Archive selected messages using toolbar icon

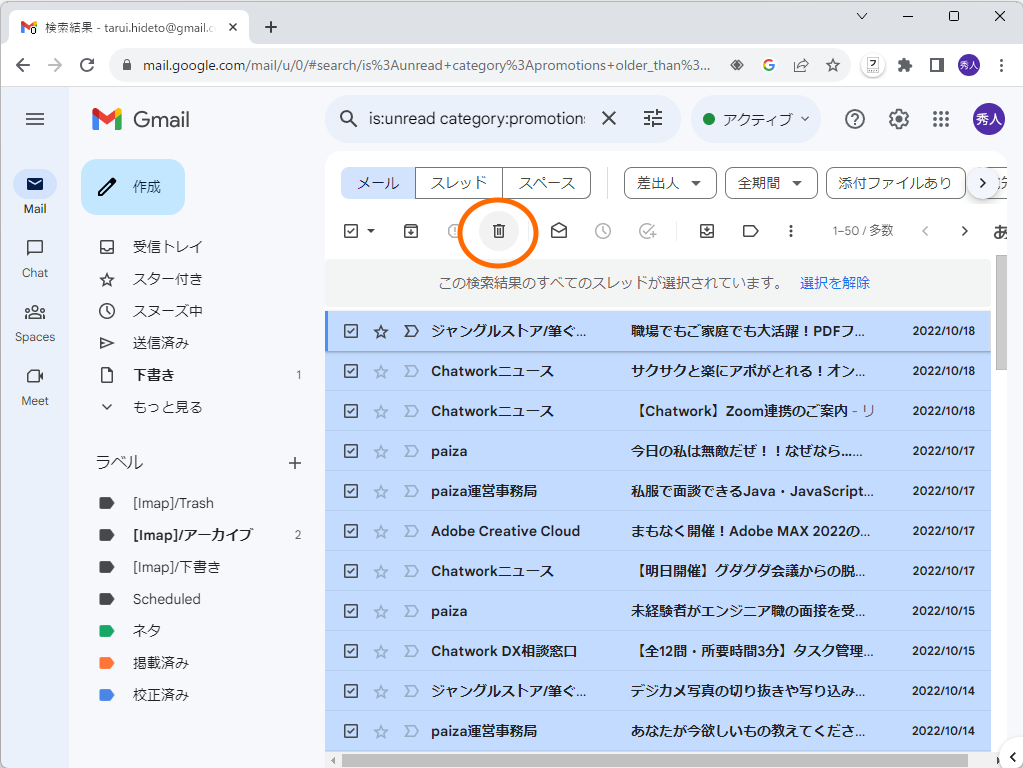pos(409,230)
